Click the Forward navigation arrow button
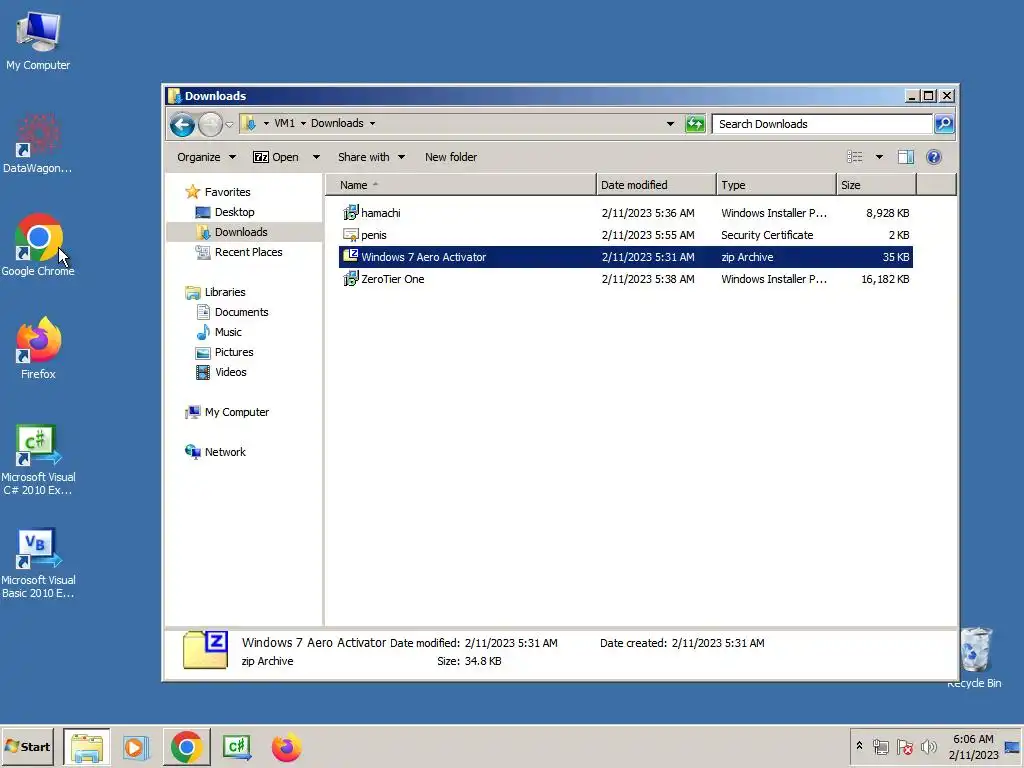The width and height of the screenshot is (1024, 768). tap(210, 124)
